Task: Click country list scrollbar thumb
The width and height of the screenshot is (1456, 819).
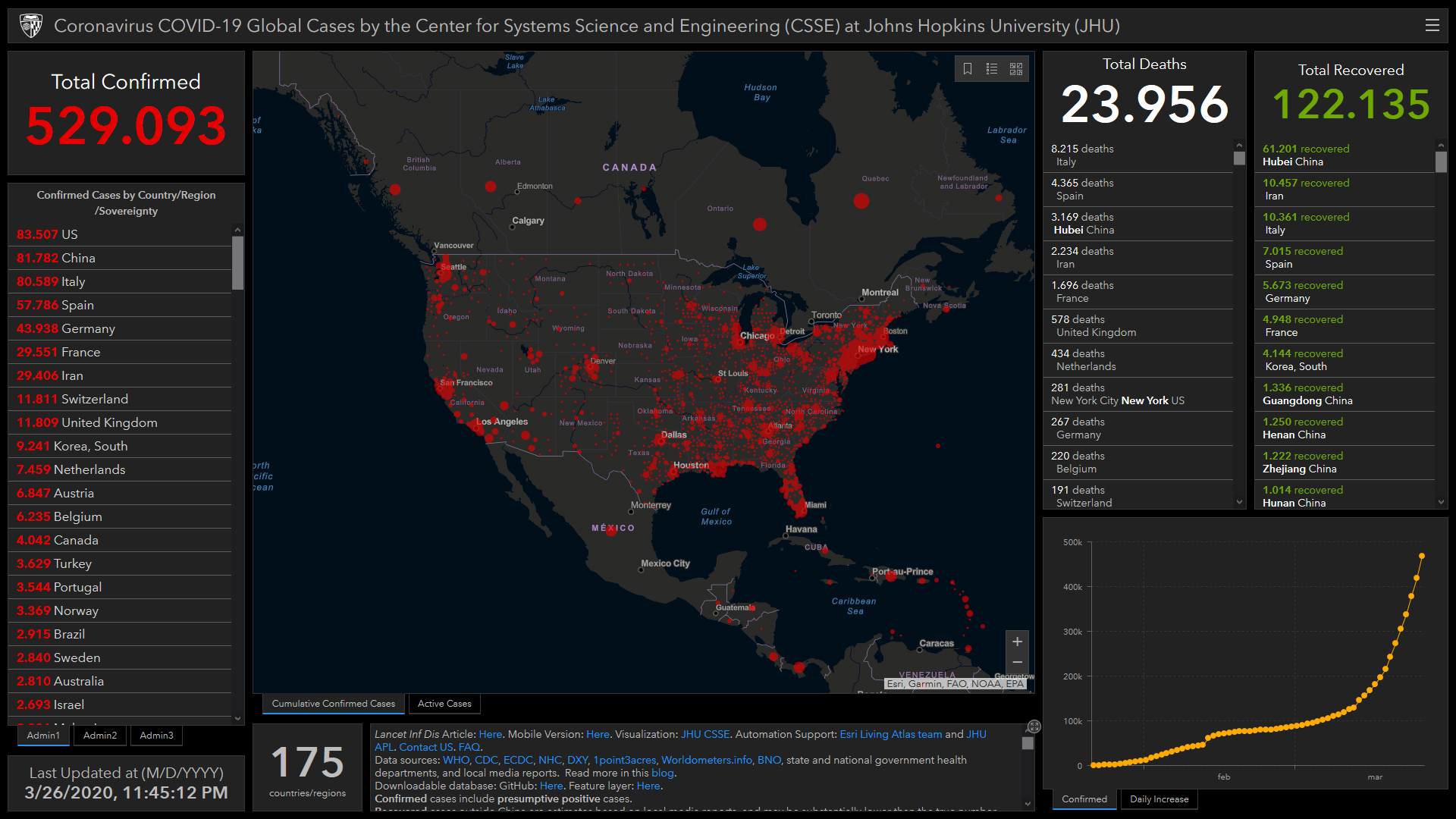Action: point(237,262)
